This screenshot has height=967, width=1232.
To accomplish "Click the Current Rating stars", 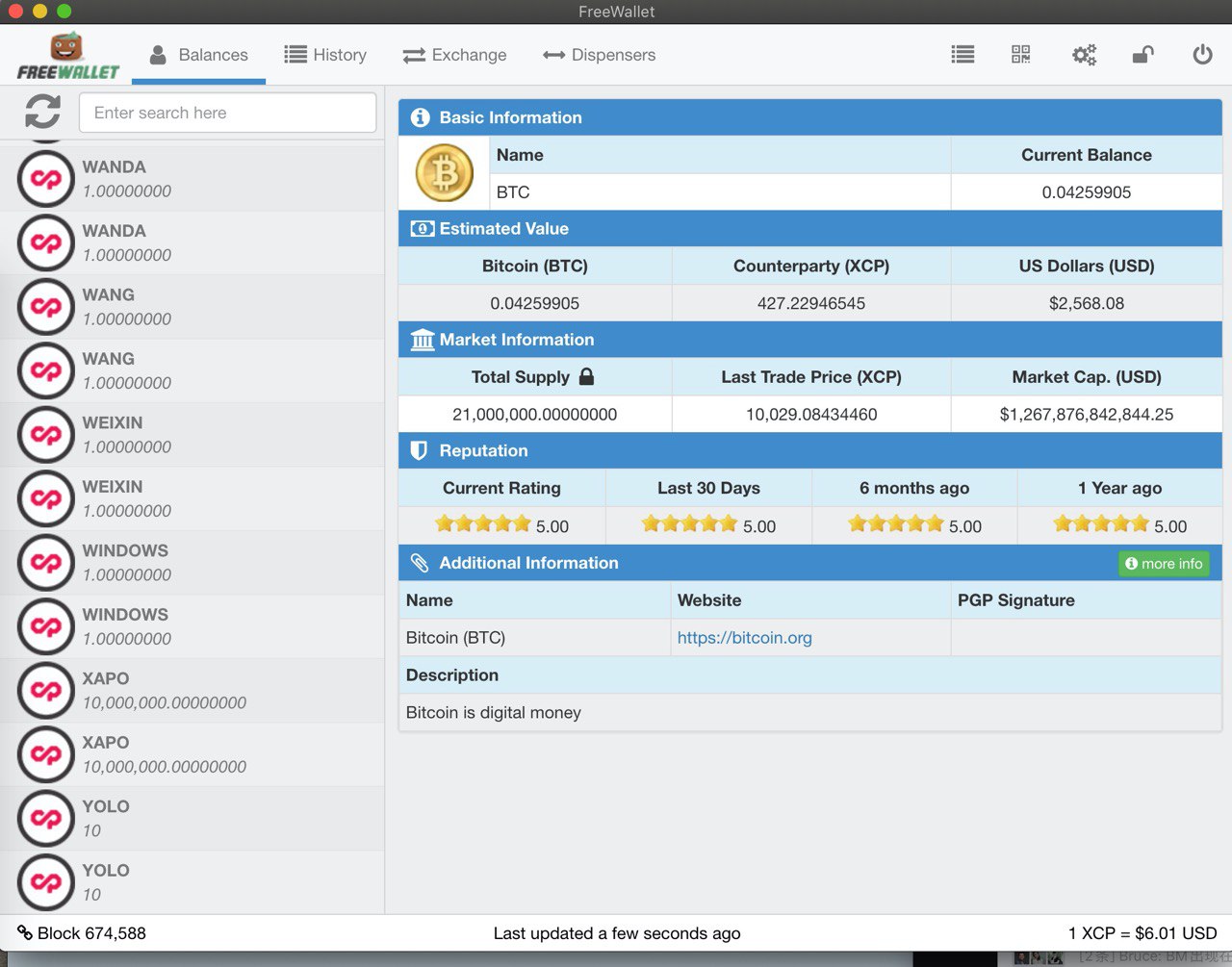I will (482, 523).
